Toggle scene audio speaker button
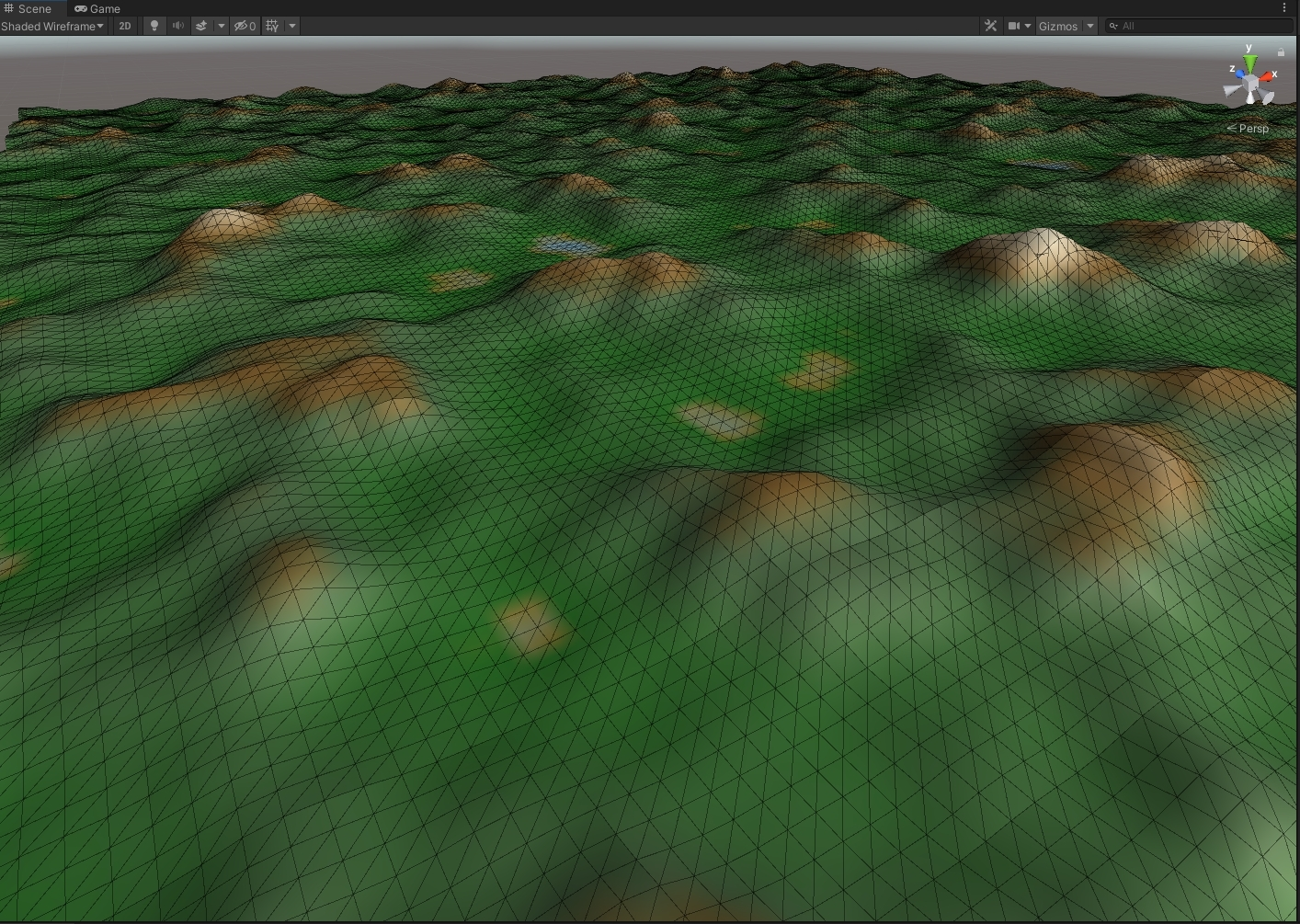This screenshot has height=924, width=1300. [178, 26]
